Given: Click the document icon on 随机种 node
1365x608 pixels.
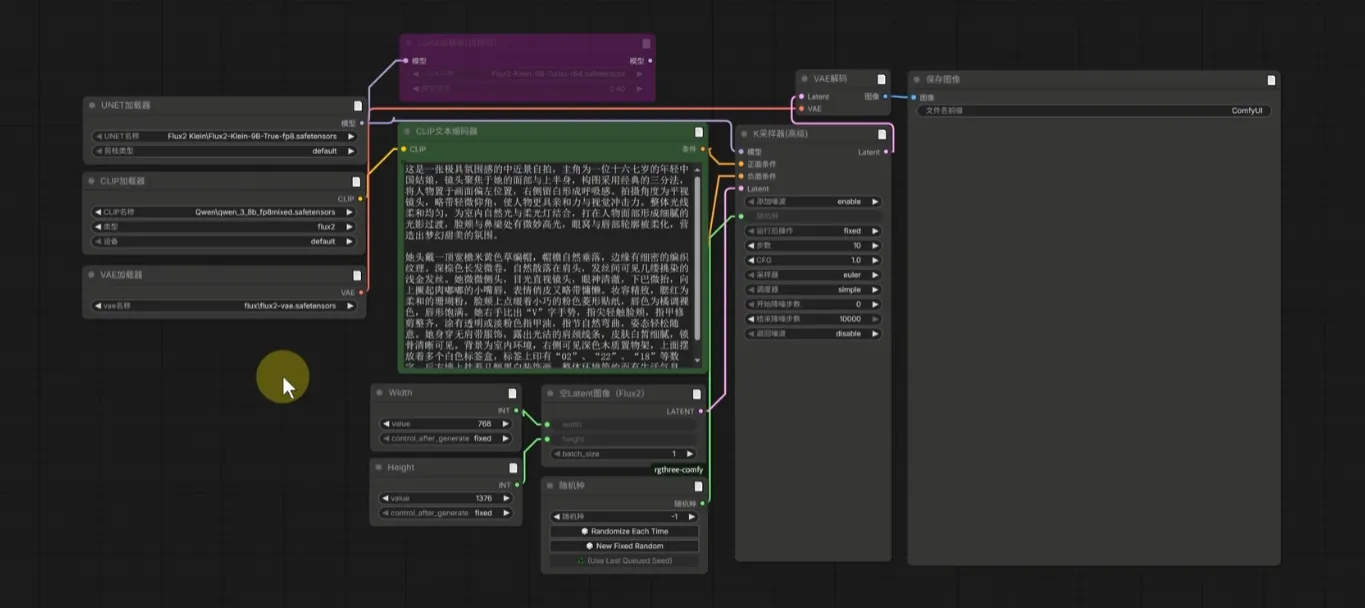Looking at the screenshot, I should click(698, 487).
